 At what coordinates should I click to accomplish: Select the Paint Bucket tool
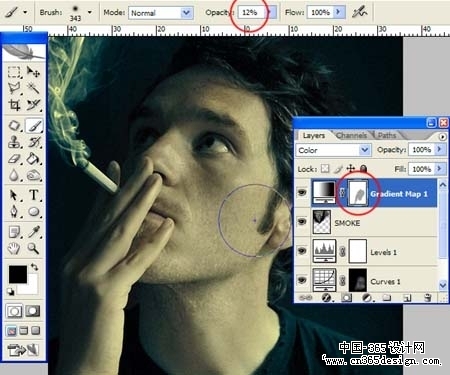pyautogui.click(x=34, y=159)
